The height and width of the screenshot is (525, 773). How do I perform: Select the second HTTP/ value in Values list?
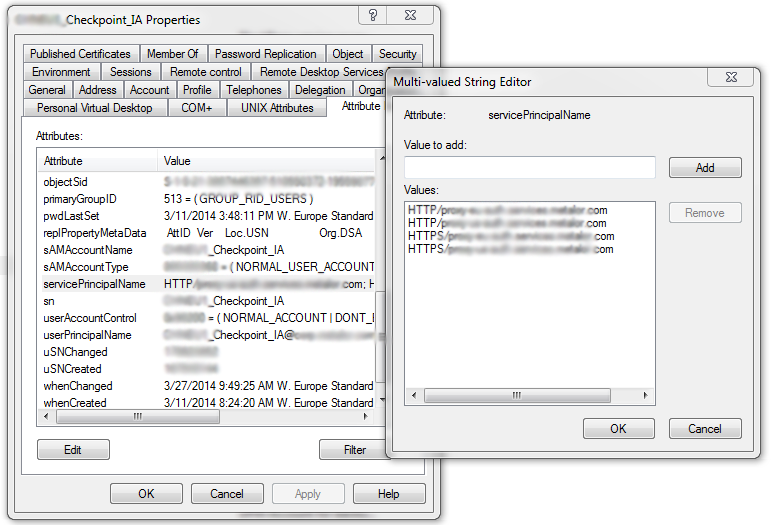[x=507, y=223]
